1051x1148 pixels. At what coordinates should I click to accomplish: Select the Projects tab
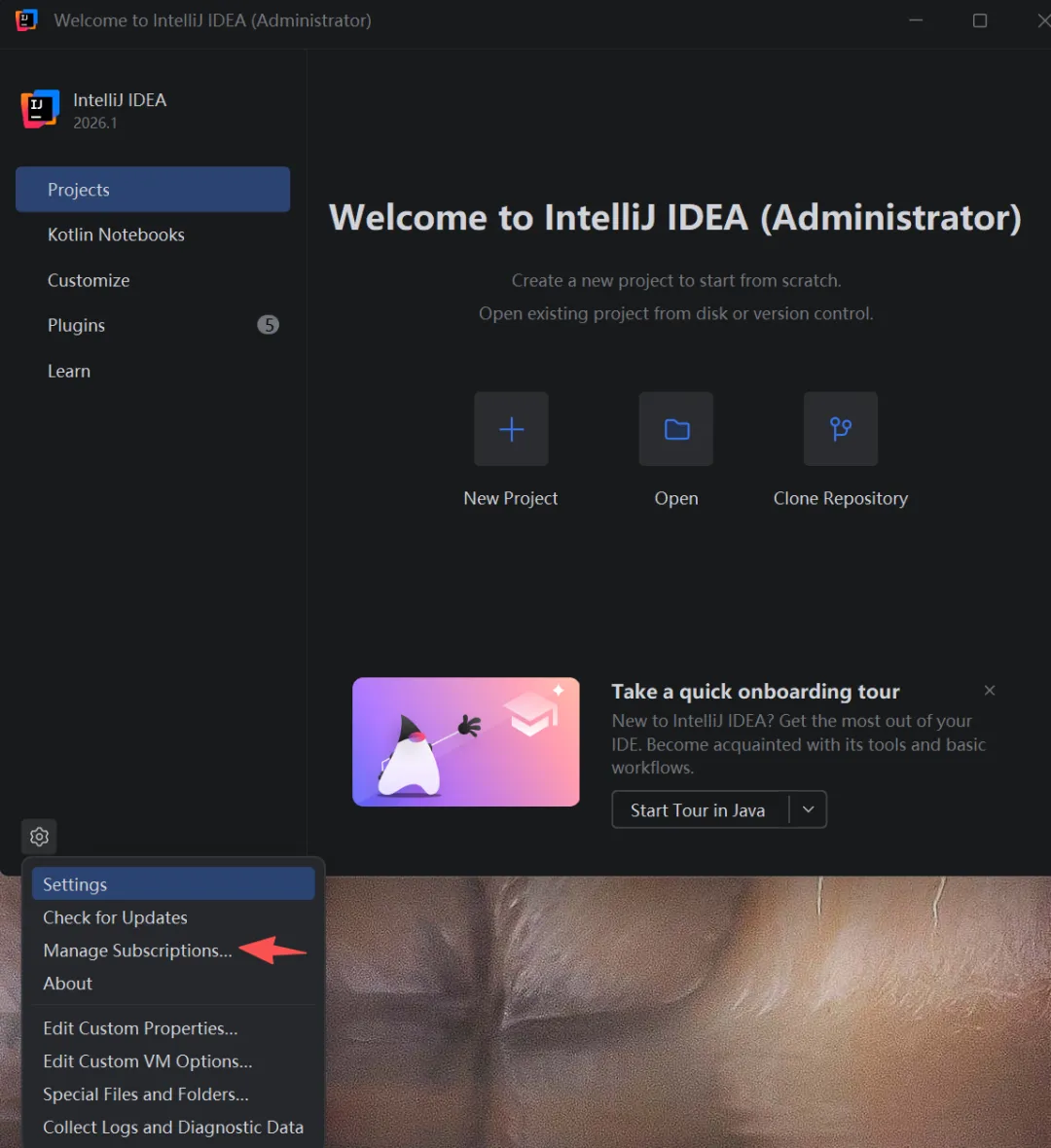[x=153, y=190]
